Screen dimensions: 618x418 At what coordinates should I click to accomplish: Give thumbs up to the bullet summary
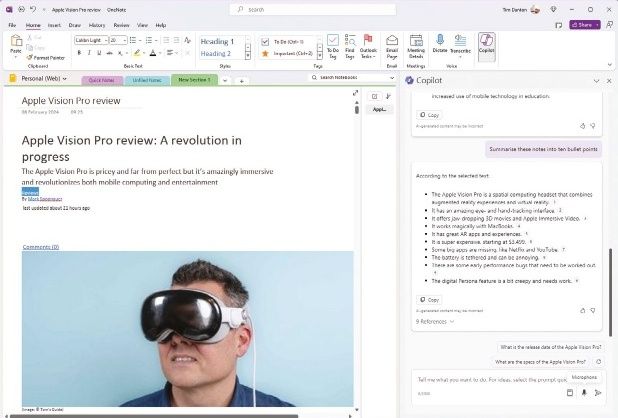click(583, 310)
